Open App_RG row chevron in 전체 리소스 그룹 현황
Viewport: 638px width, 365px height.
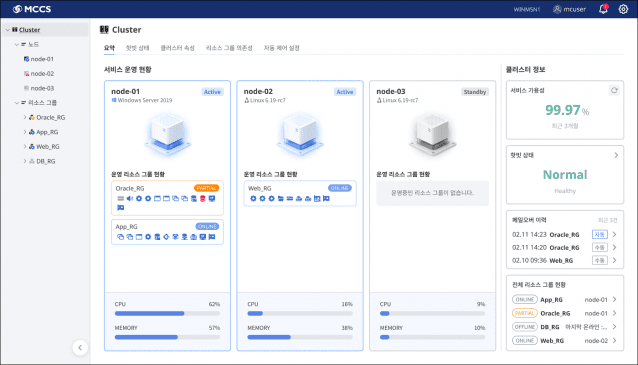[614, 299]
